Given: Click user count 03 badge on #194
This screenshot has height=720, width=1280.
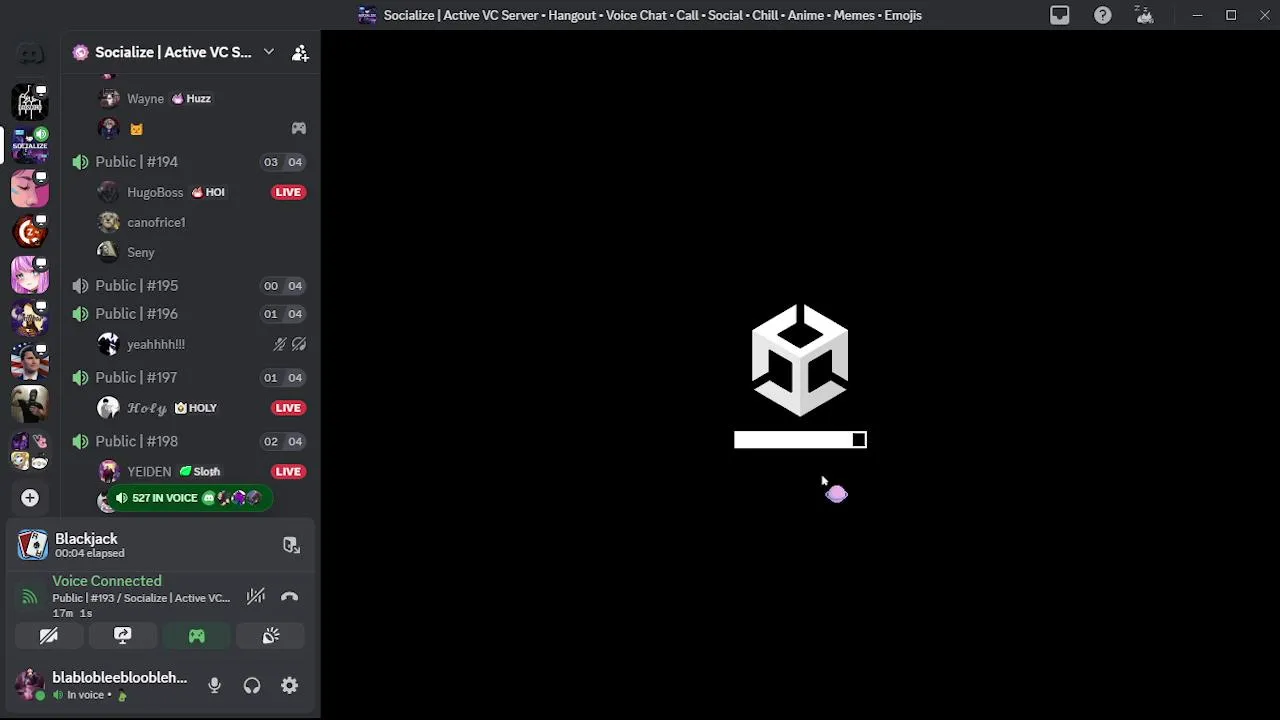Looking at the screenshot, I should click(271, 162).
